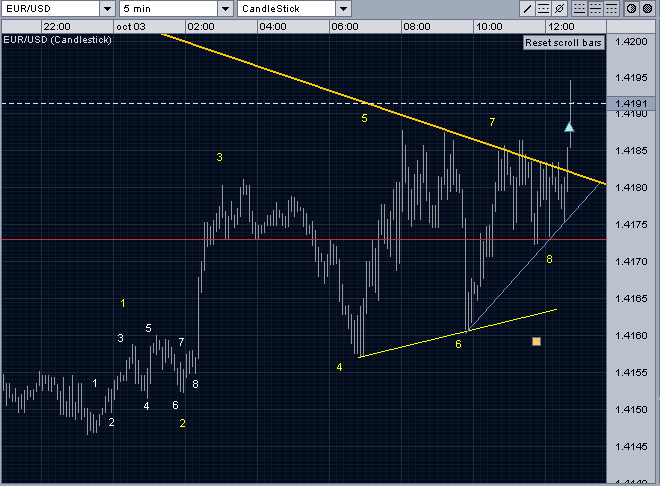Screen dimensions: 660x486
Task: Click the 1.4195 price axis label
Action: 631,77
